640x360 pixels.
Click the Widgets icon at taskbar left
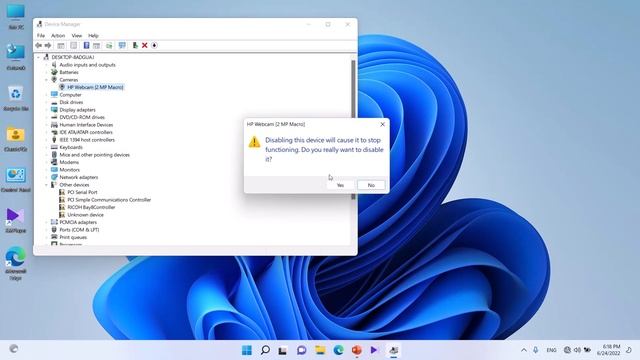coord(13,349)
